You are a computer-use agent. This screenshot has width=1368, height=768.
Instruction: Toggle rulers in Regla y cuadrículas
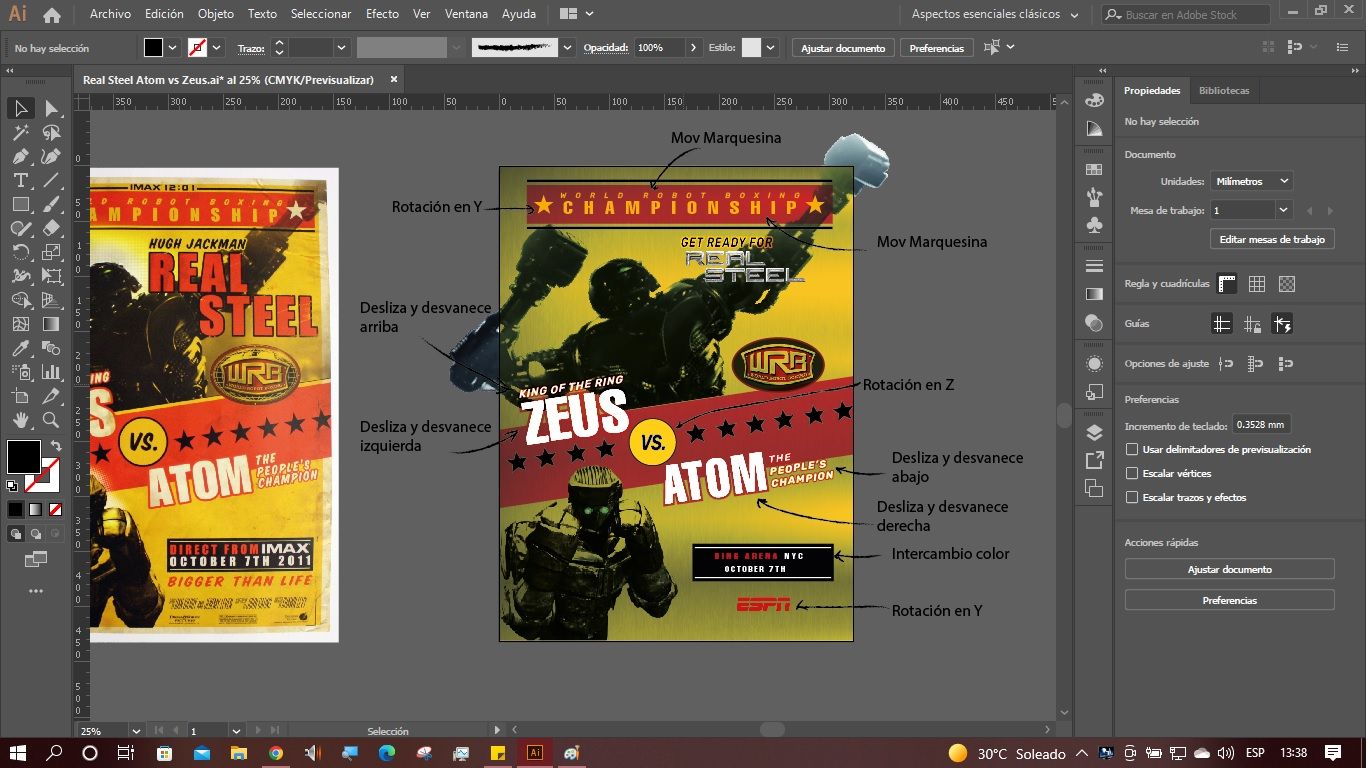click(x=1227, y=284)
